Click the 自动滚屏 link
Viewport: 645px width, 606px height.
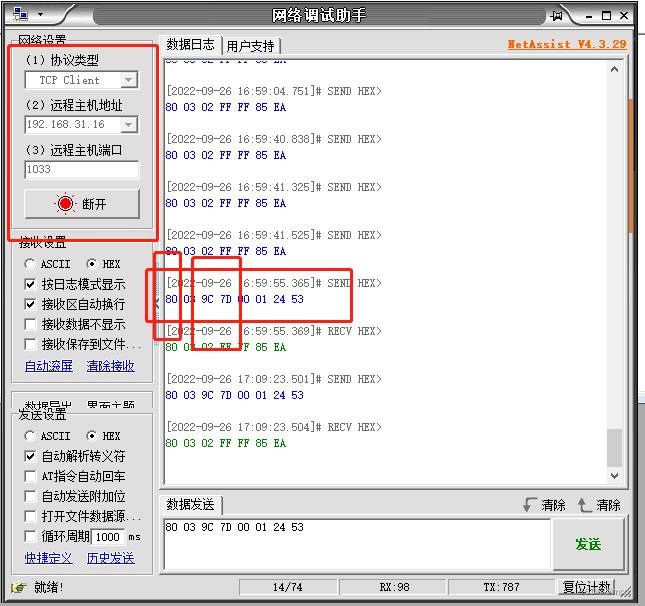(x=49, y=366)
